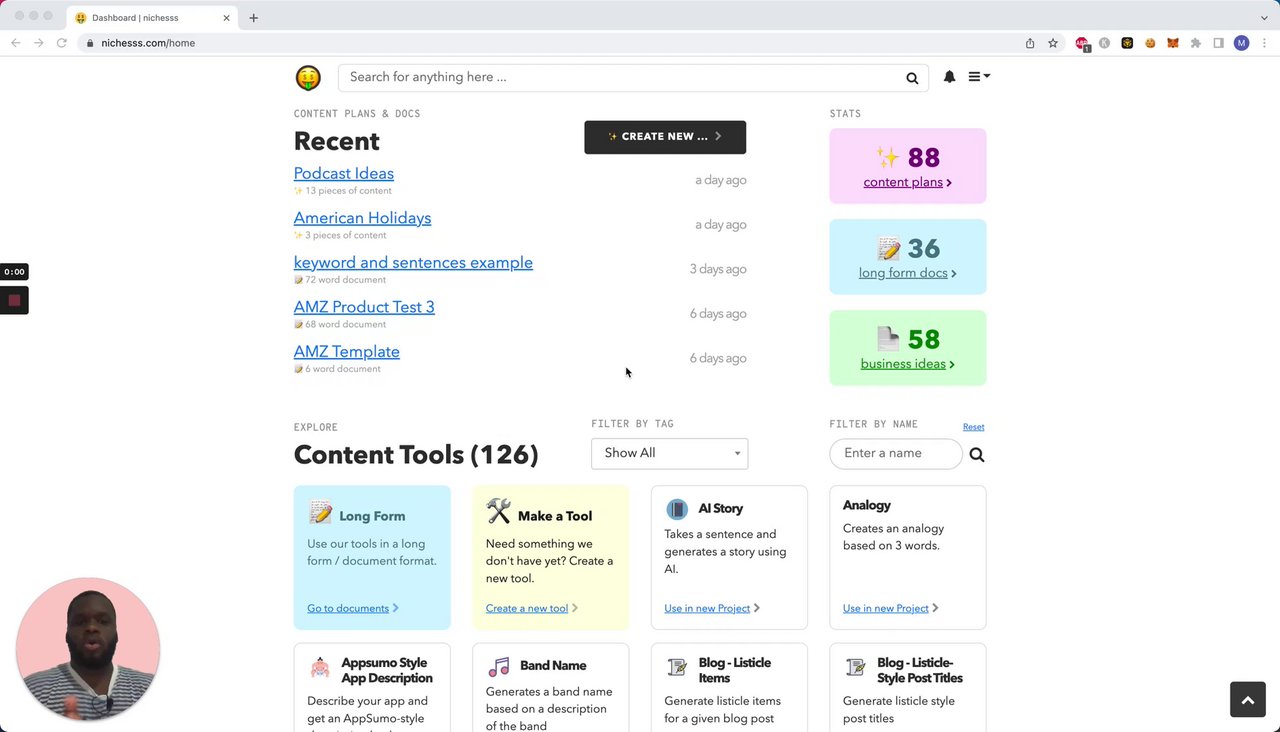Viewport: 1280px width, 732px height.
Task: Open the AMZ Template document
Action: (x=347, y=351)
